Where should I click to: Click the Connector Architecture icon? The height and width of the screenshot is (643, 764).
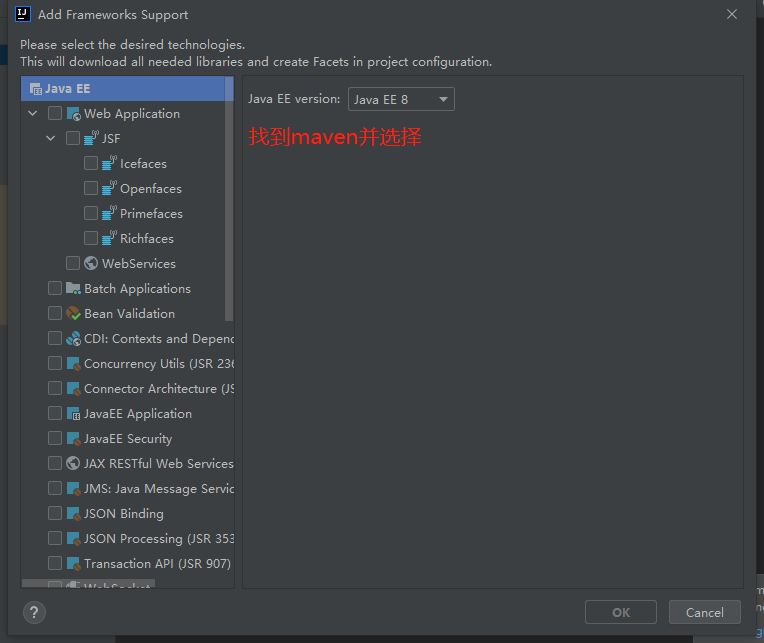tap(74, 389)
